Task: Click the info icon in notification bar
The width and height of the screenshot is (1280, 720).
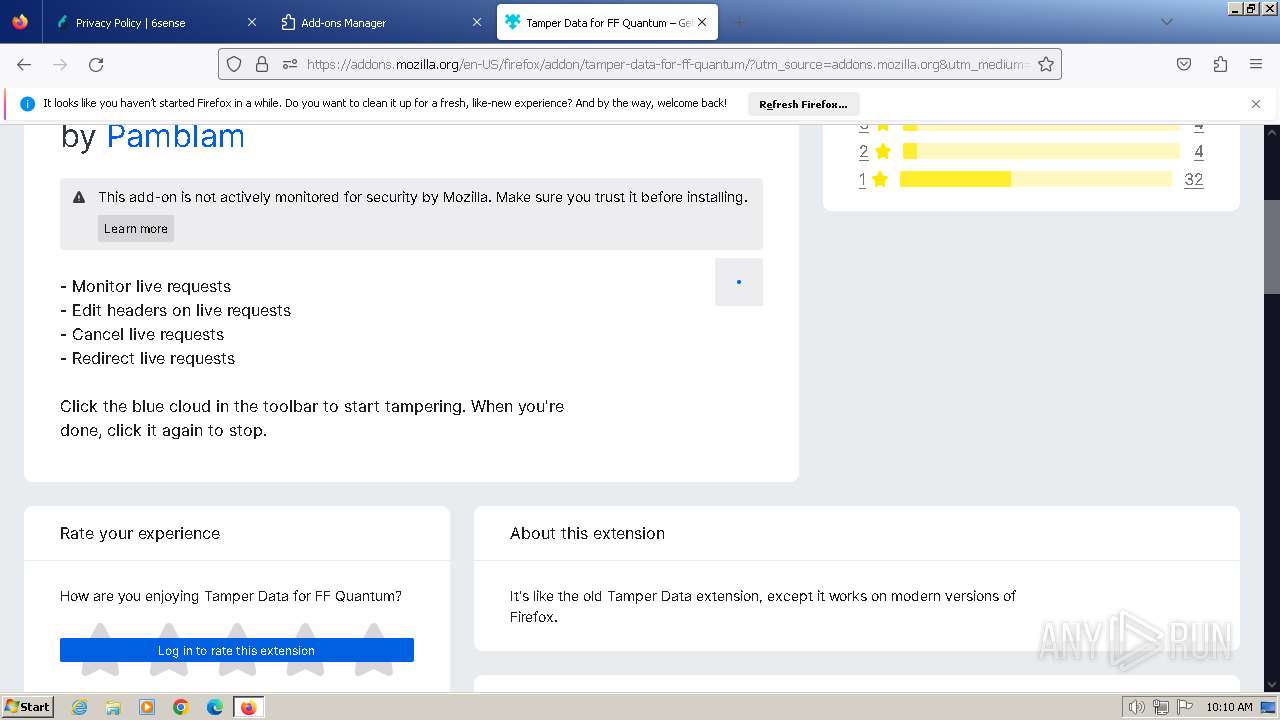Action: (x=27, y=104)
